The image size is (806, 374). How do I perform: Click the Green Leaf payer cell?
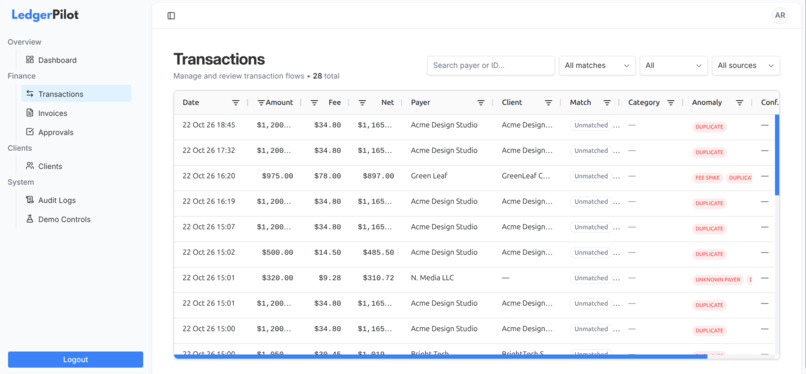[x=429, y=176]
